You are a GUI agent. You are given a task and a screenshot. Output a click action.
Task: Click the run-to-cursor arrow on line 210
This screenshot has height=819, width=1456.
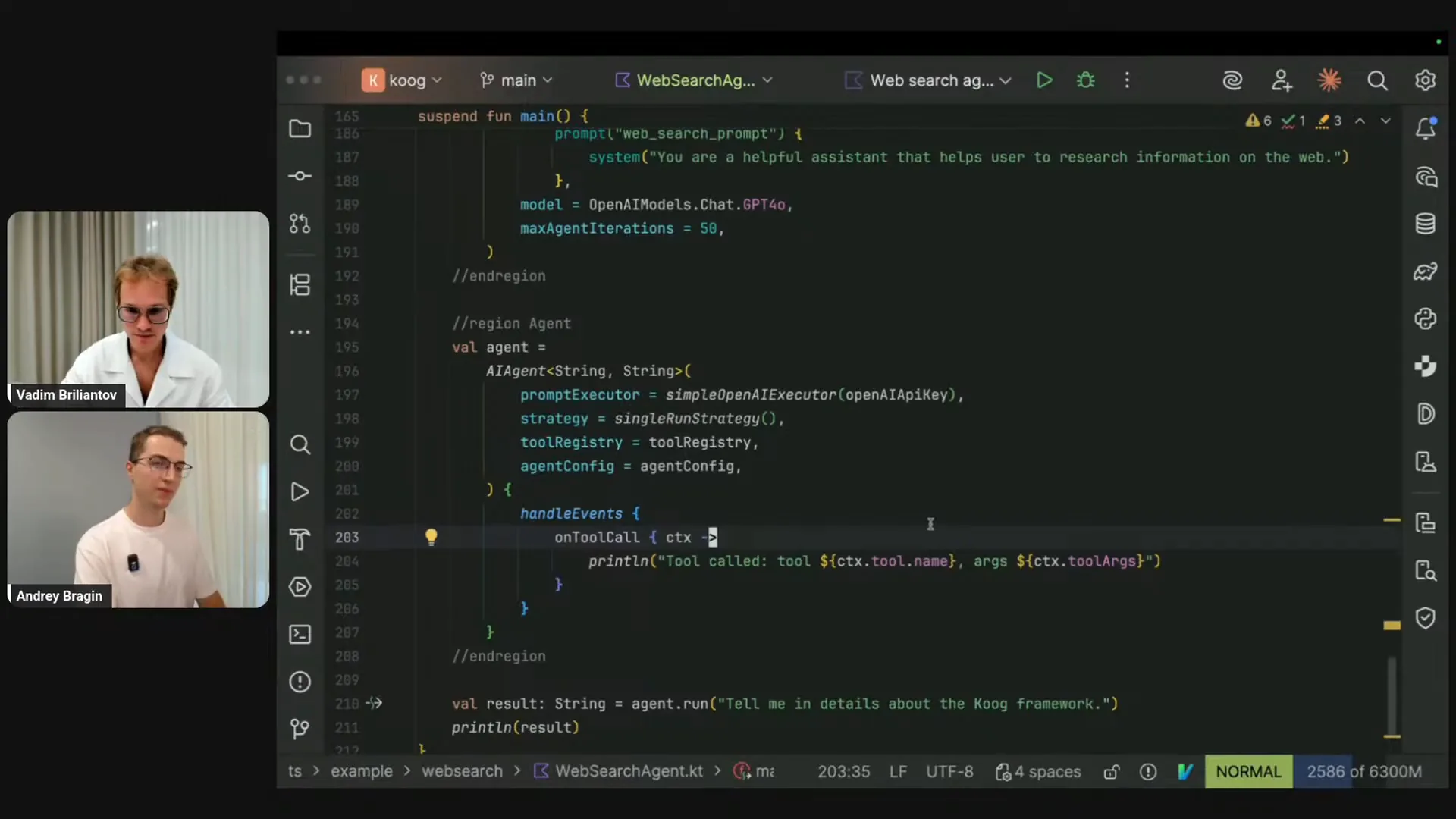(374, 703)
